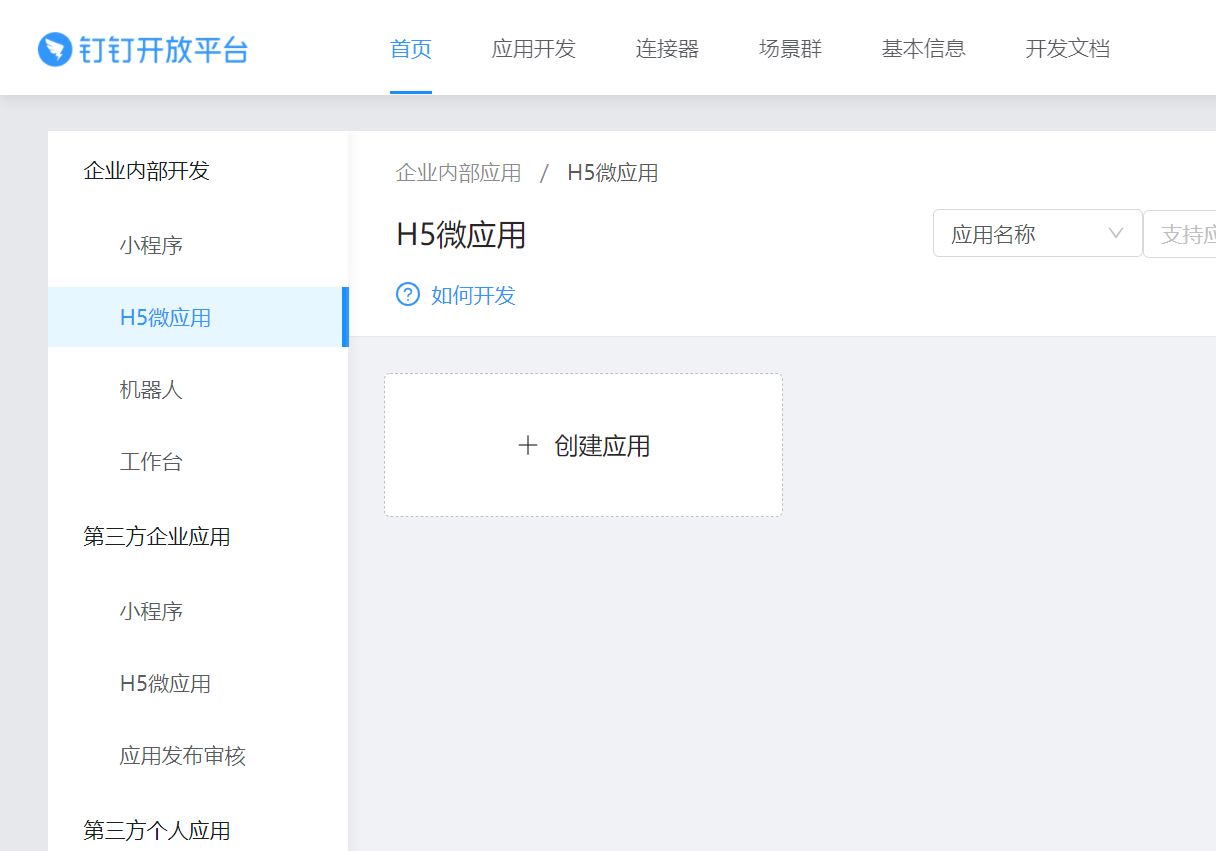
Task: Select 小程序 under 企业内部开发
Action: tap(151, 244)
